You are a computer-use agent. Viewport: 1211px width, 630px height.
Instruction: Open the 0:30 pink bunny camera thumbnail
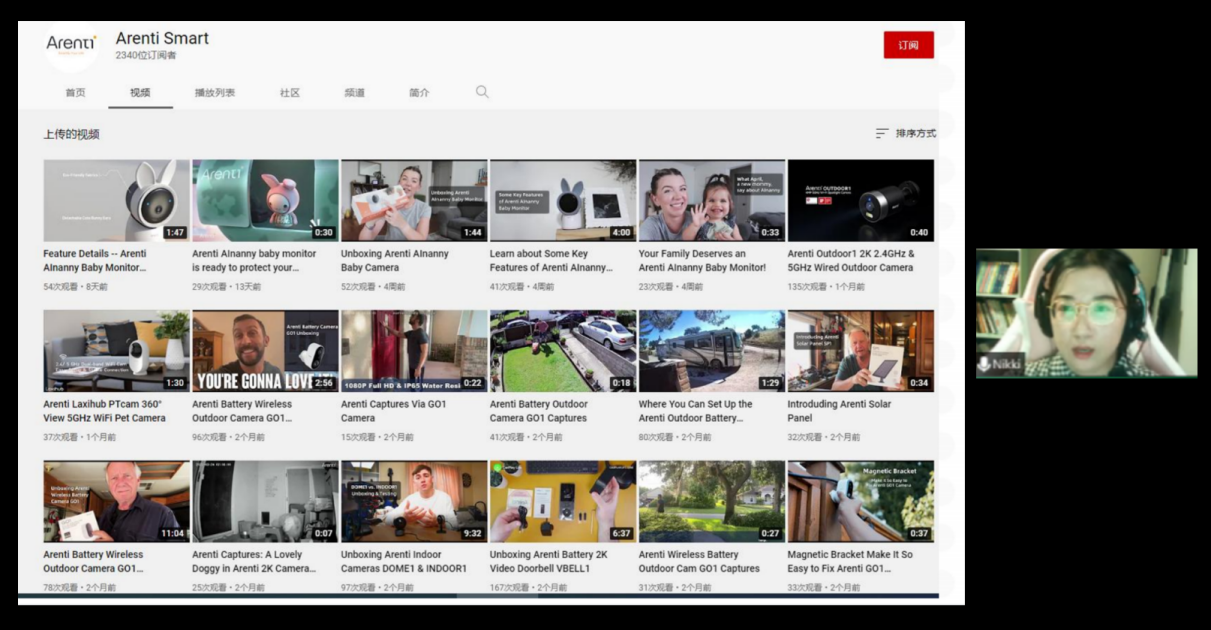point(265,200)
